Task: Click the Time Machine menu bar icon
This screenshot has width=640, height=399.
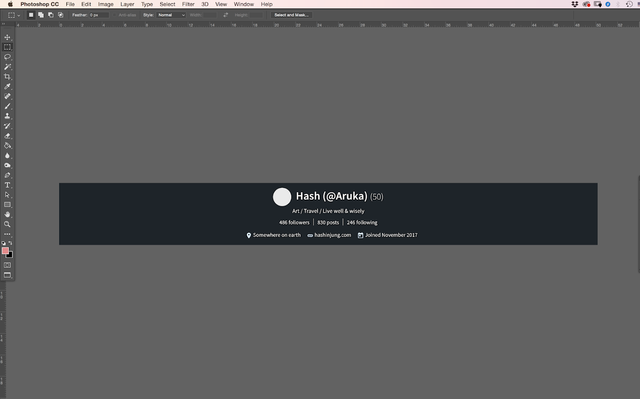Action: pyautogui.click(x=629, y=4)
